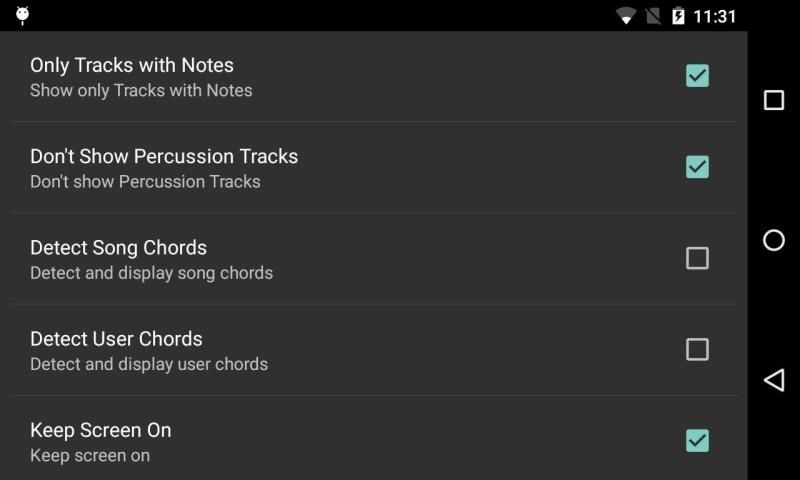
Task: Tap 'Detect and display song chords' description
Action: pos(151,273)
